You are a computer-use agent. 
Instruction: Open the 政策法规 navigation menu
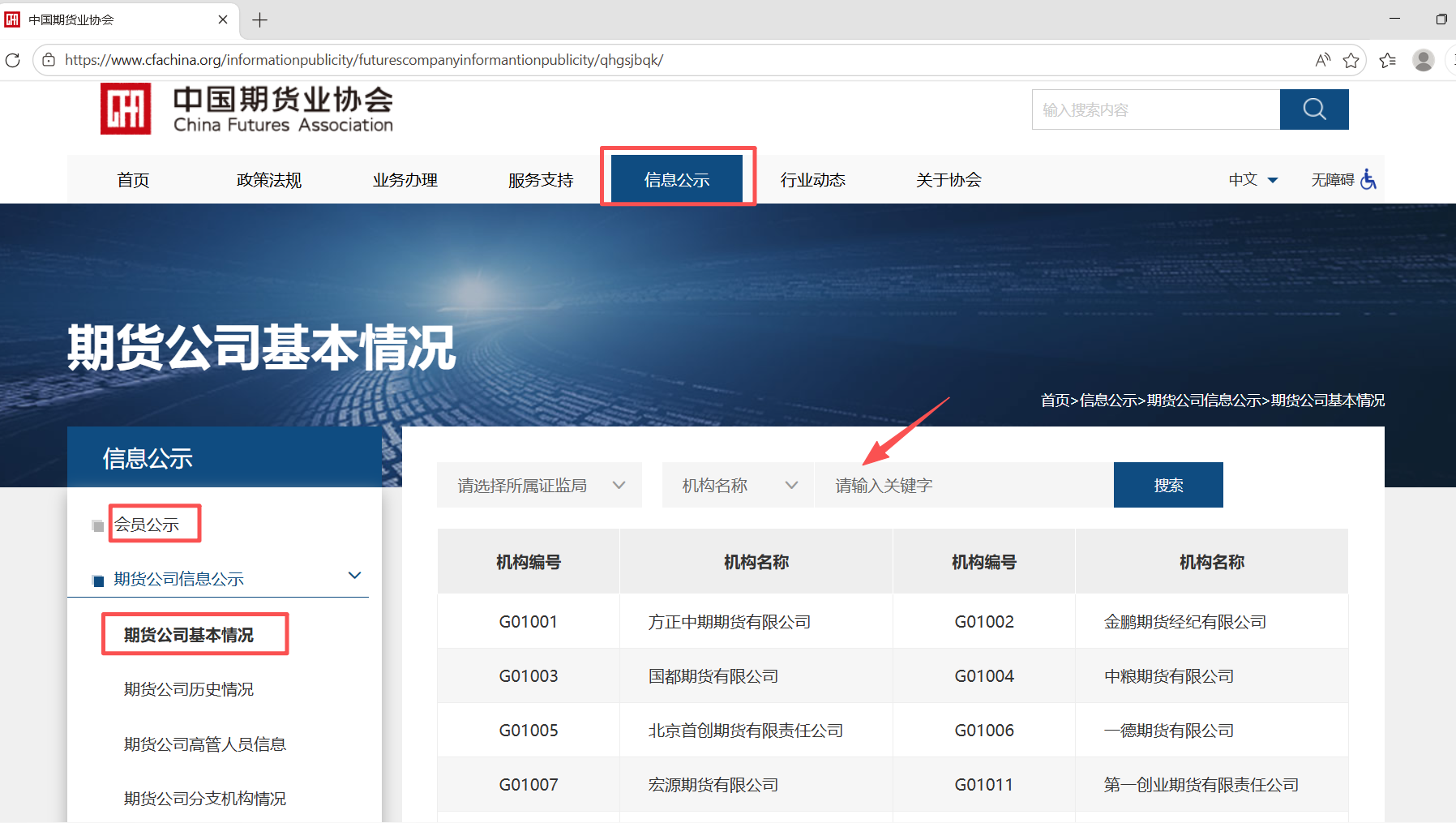(x=268, y=180)
